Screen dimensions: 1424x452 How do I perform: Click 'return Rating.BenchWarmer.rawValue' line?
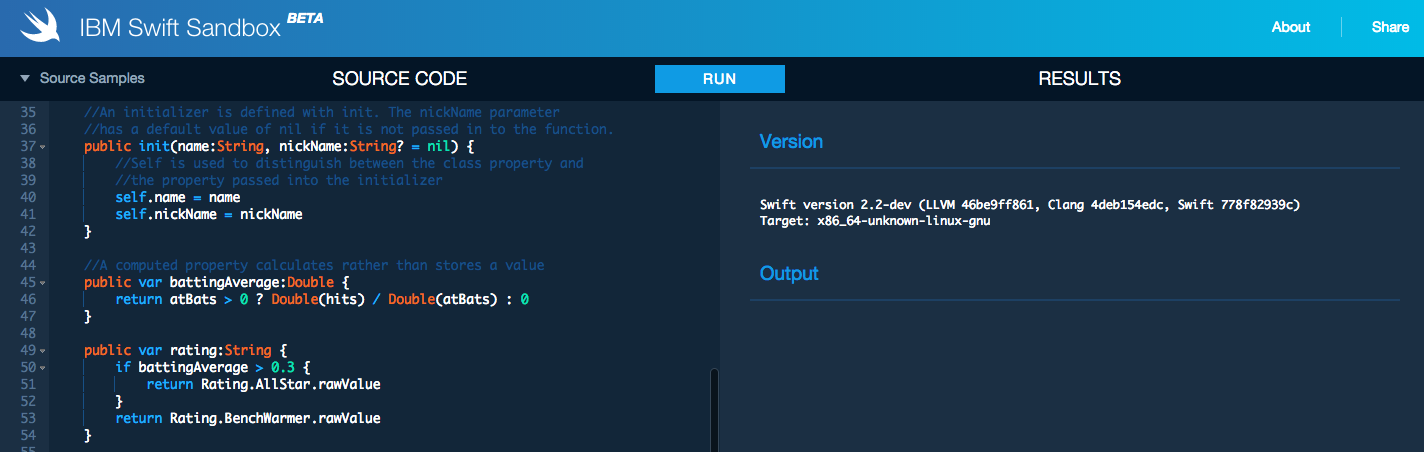248,418
